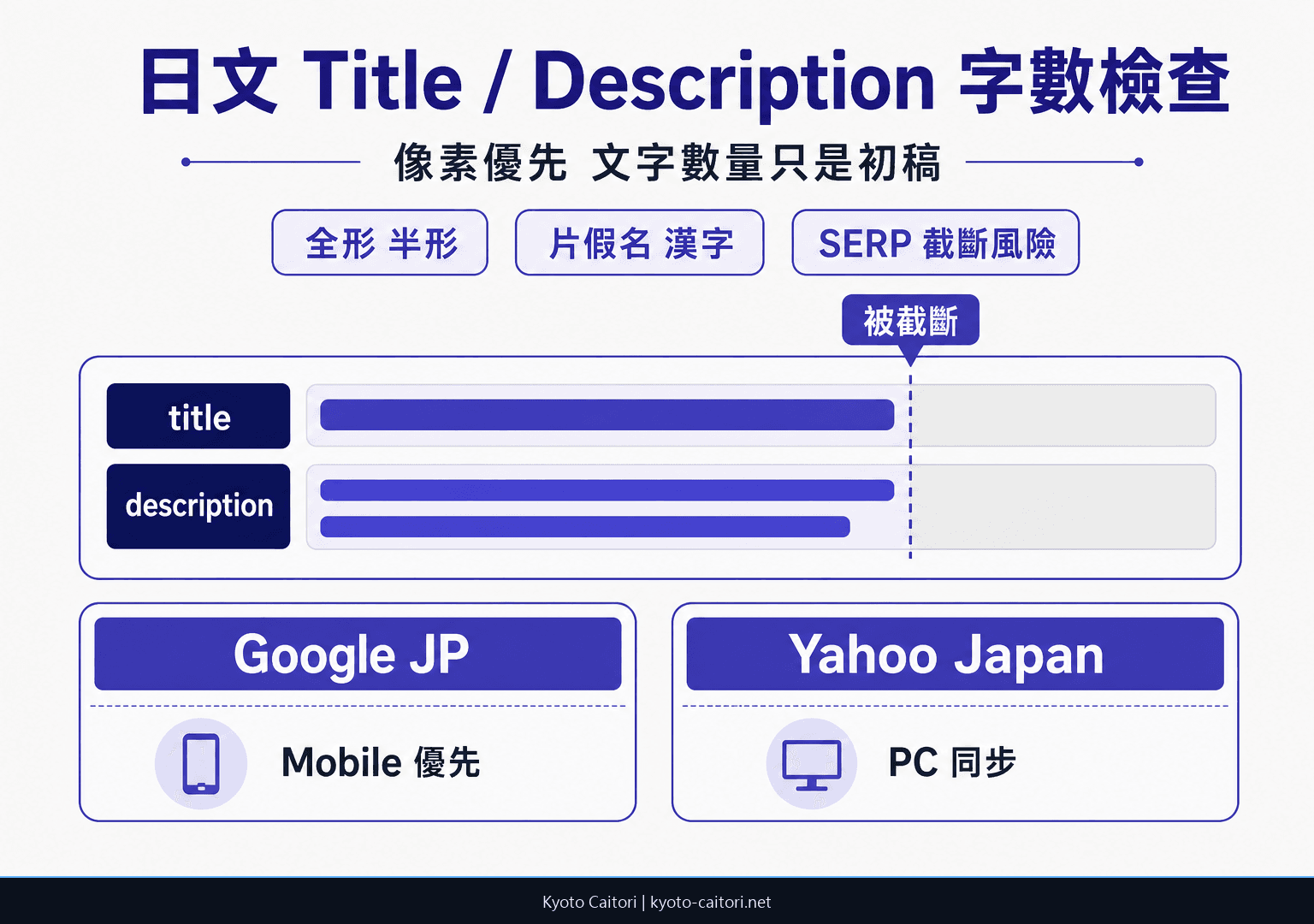Click the desktop monitor icon

pos(812,765)
